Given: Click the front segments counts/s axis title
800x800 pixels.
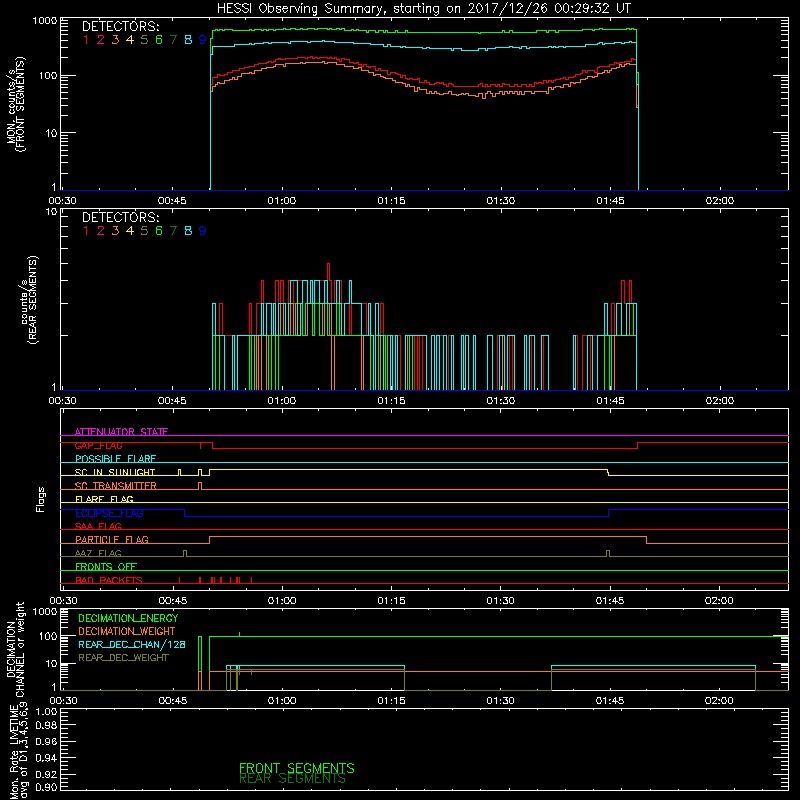Looking at the screenshot, I should (x=16, y=105).
